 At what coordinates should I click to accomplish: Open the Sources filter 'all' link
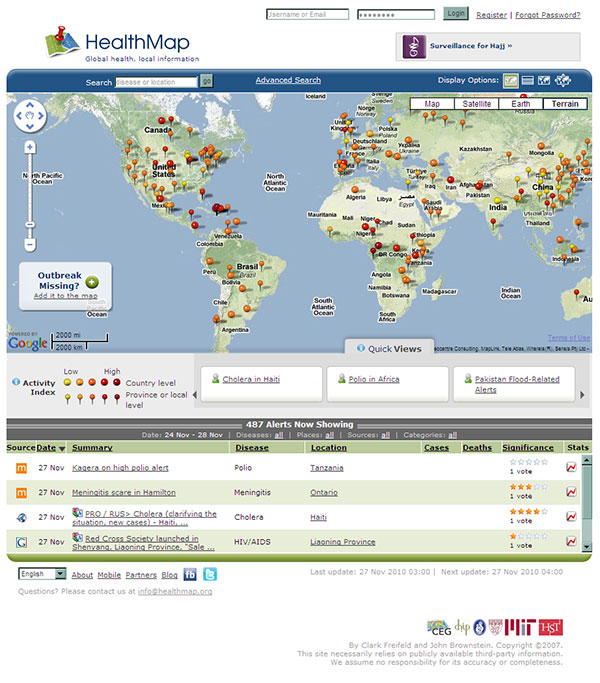tap(385, 435)
